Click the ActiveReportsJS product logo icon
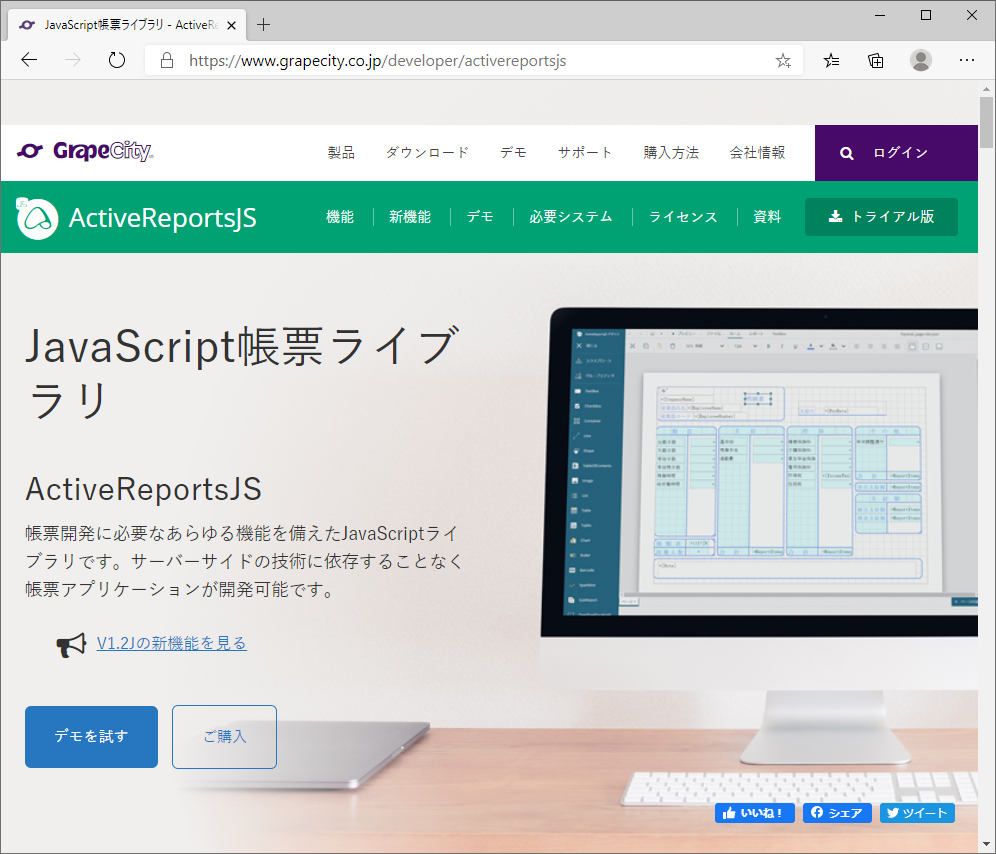 tap(37, 218)
